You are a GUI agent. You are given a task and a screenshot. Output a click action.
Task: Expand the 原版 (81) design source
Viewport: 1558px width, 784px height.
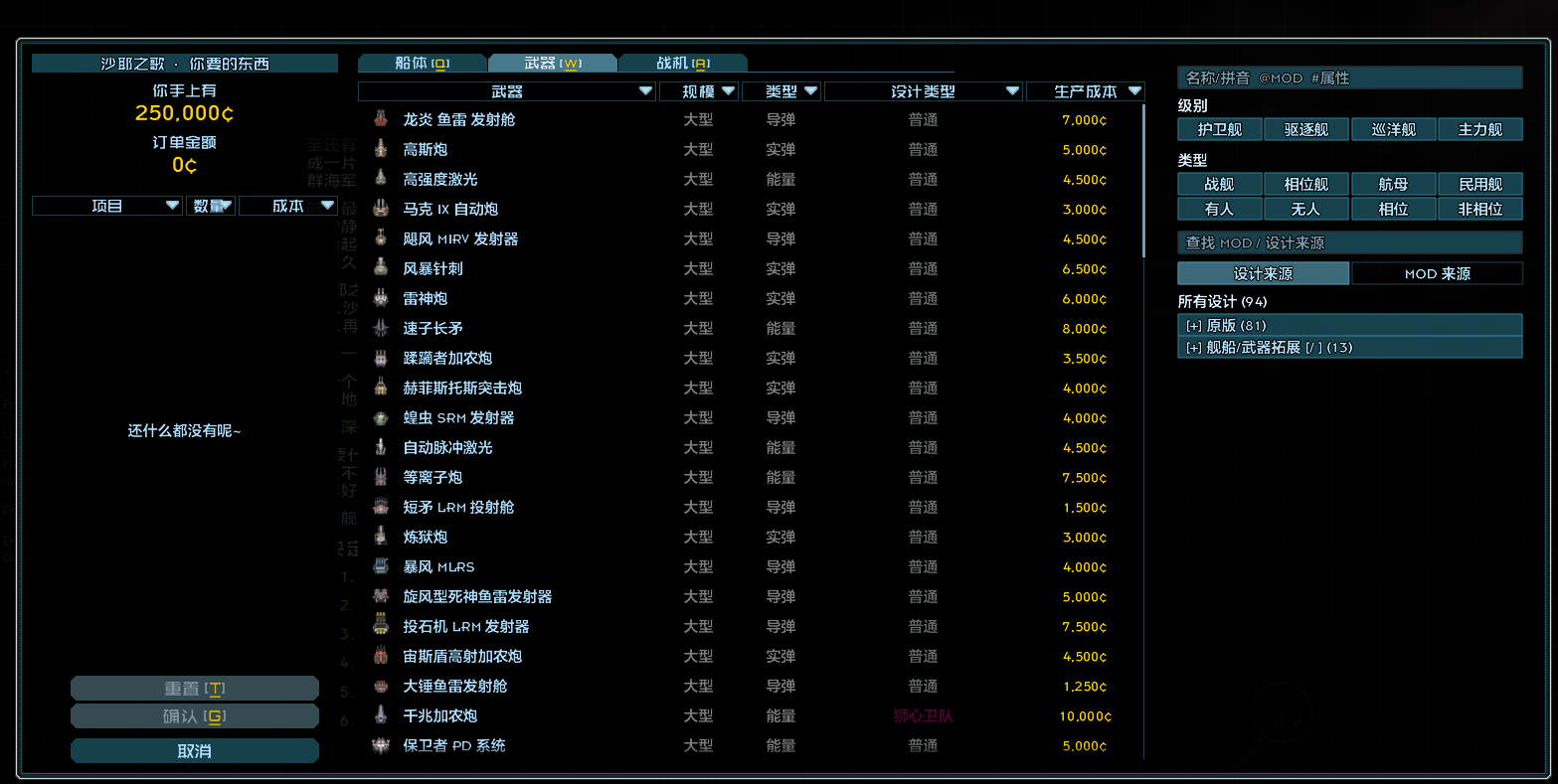point(1350,325)
